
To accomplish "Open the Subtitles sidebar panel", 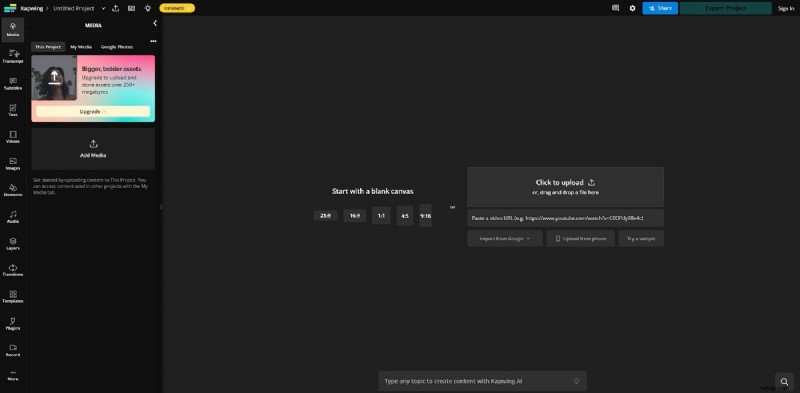I will pyautogui.click(x=13, y=84).
